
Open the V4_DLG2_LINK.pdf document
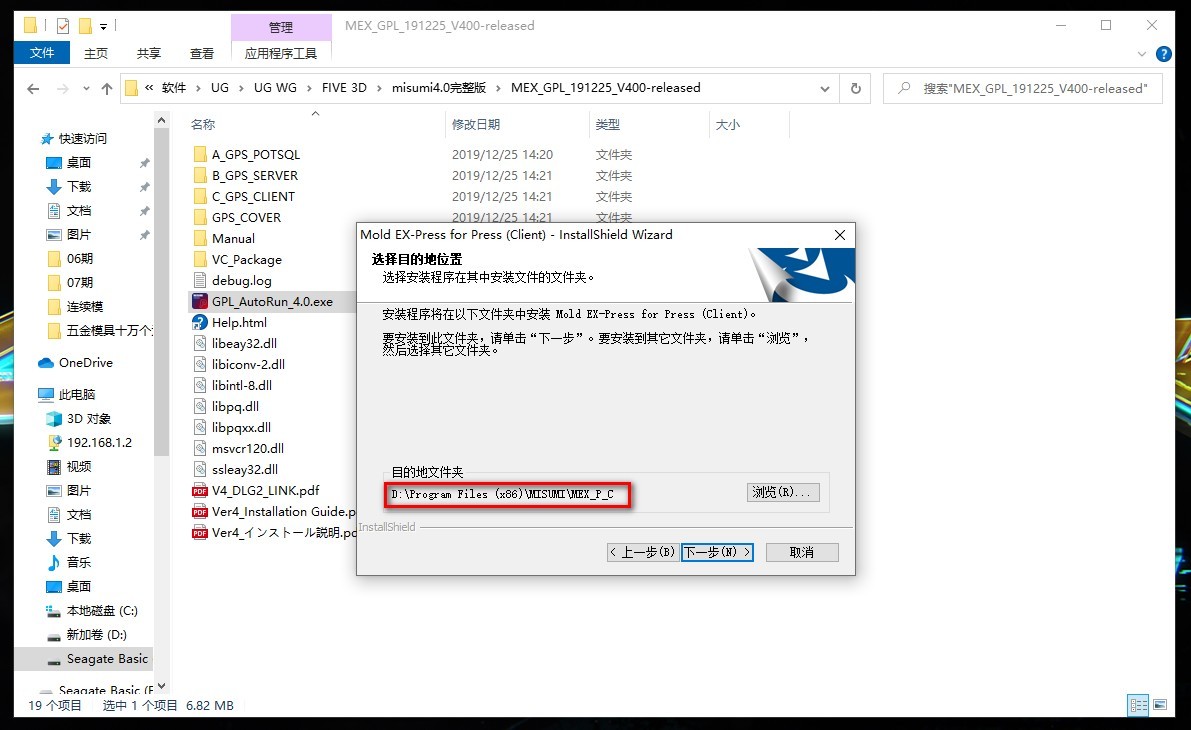[249, 490]
